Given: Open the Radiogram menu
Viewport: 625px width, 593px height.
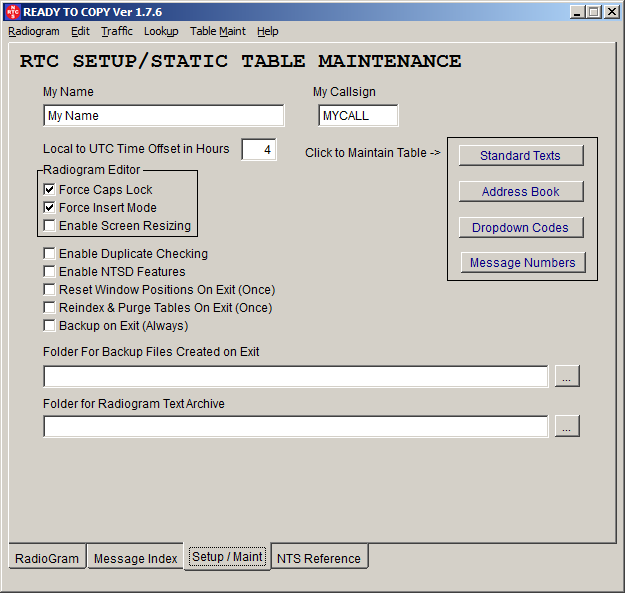Looking at the screenshot, I should [34, 31].
